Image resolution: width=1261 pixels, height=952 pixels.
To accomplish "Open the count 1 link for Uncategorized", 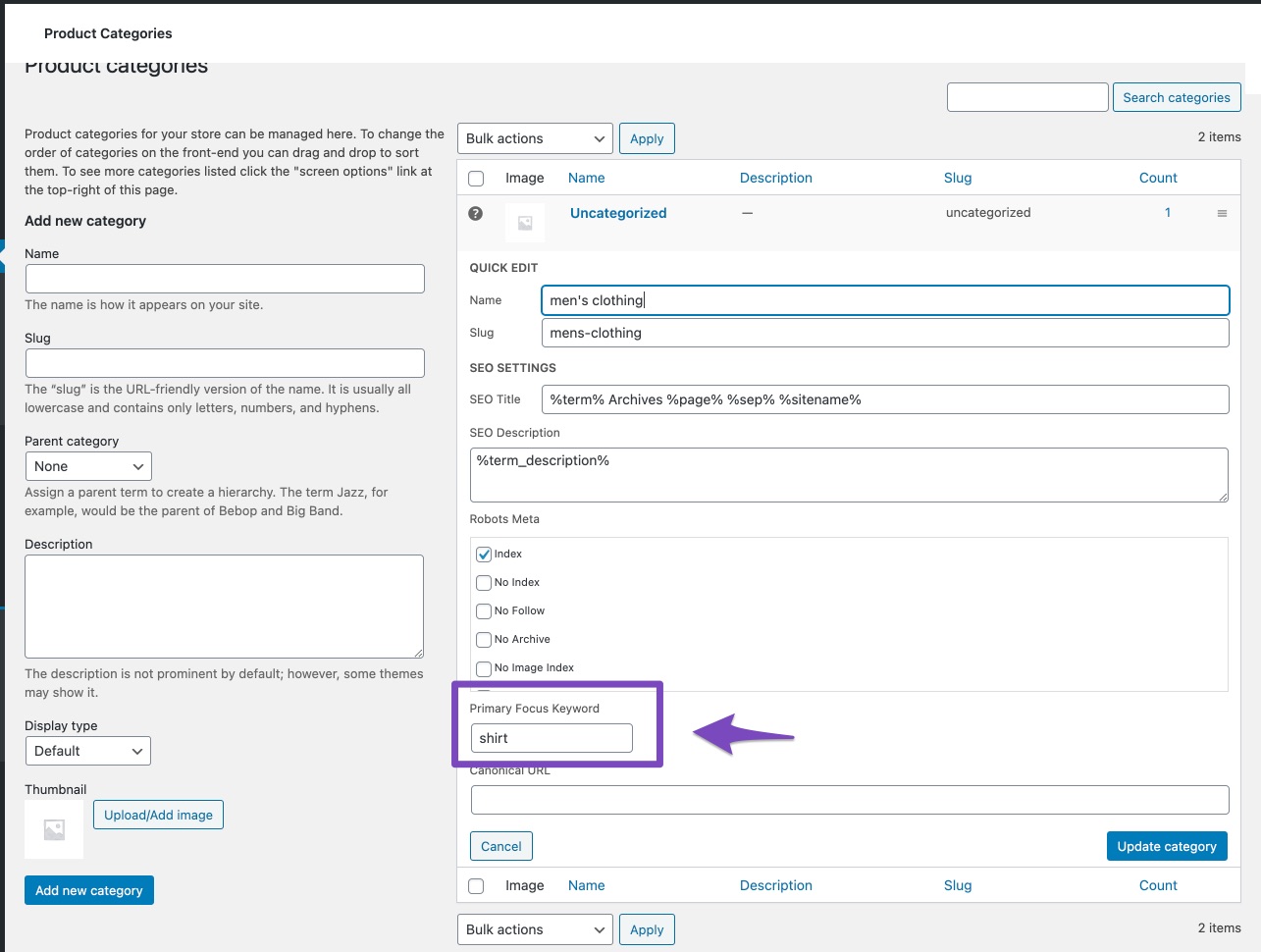I will (1168, 212).
